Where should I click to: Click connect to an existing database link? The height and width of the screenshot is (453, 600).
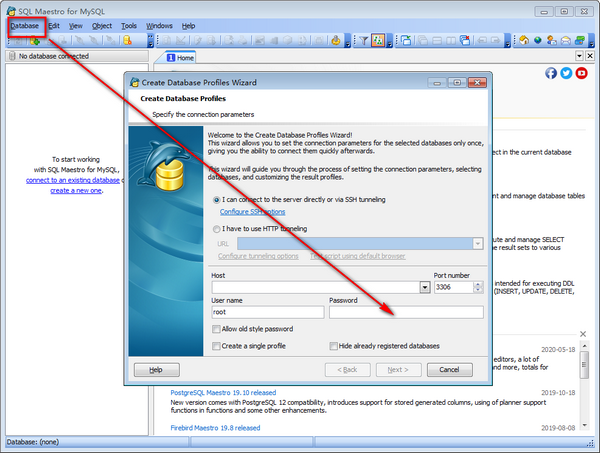coord(73,180)
